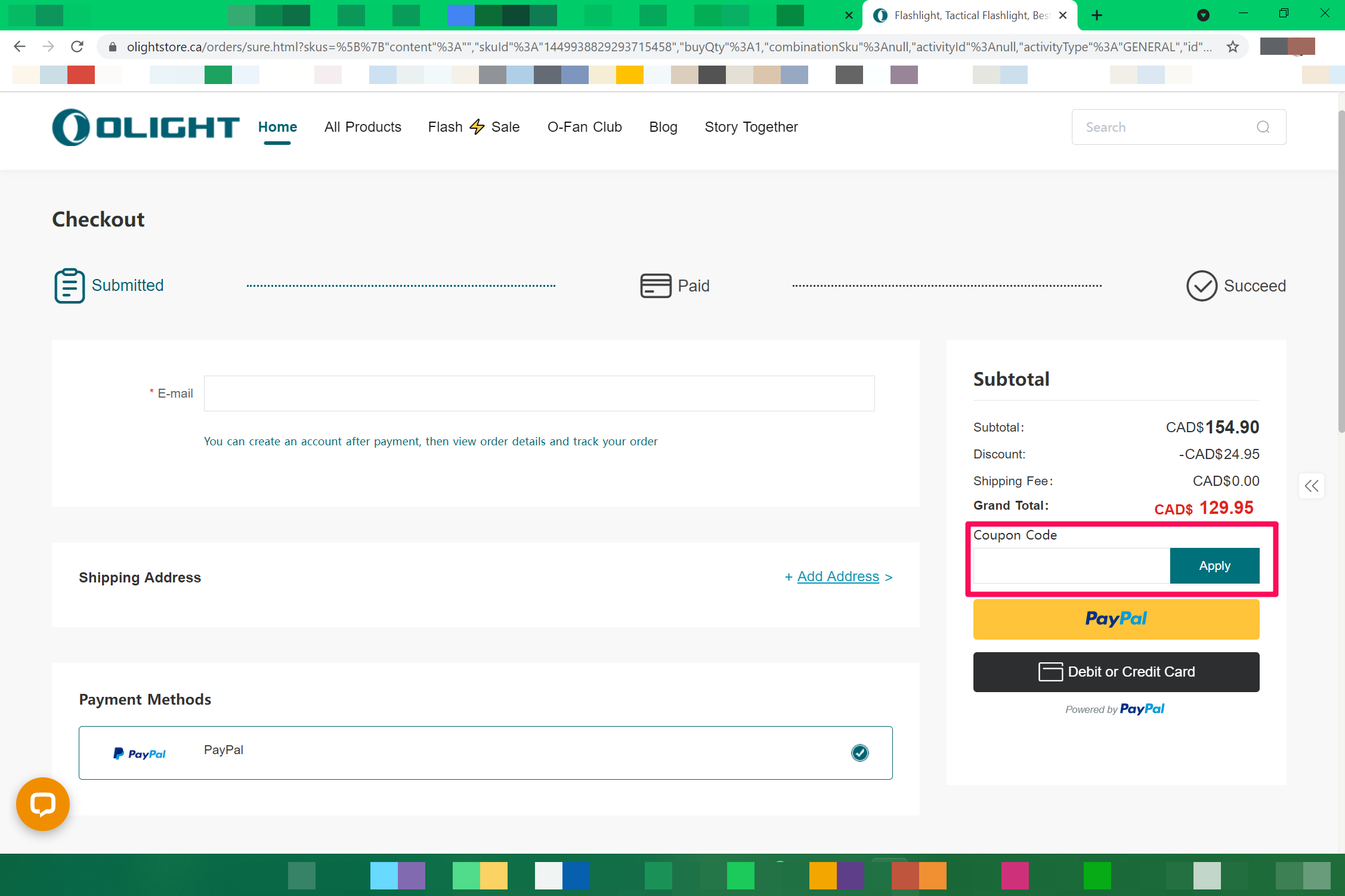Reload the current page

pos(77,46)
